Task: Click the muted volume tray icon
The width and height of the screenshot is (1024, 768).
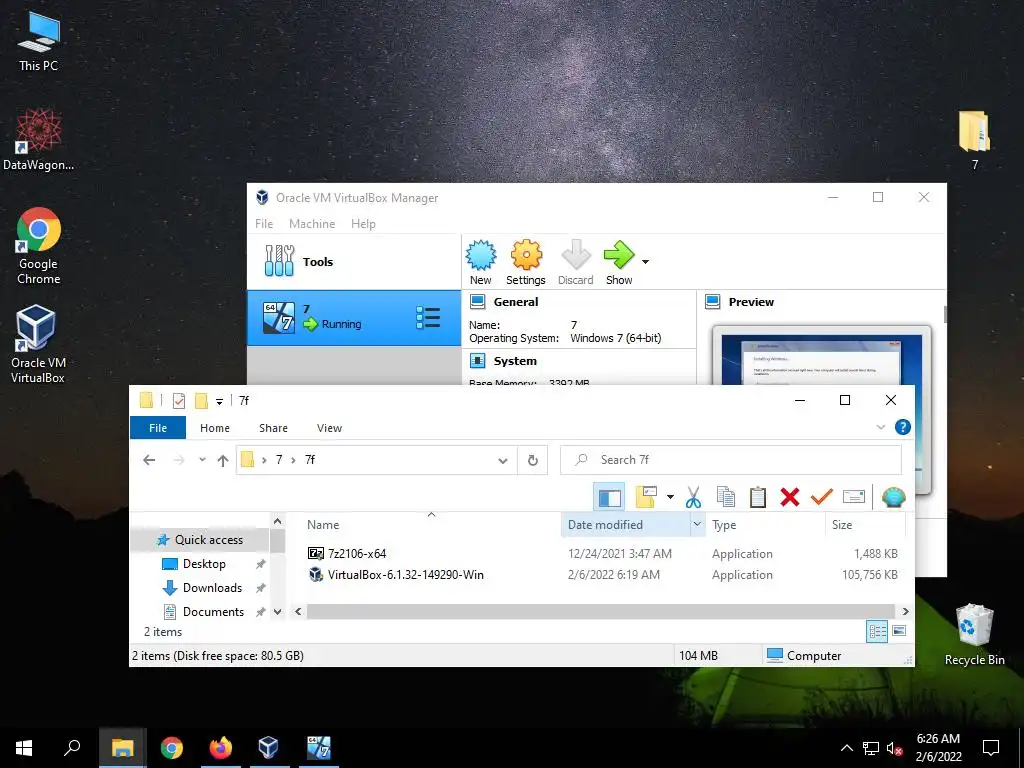Action: click(x=894, y=748)
